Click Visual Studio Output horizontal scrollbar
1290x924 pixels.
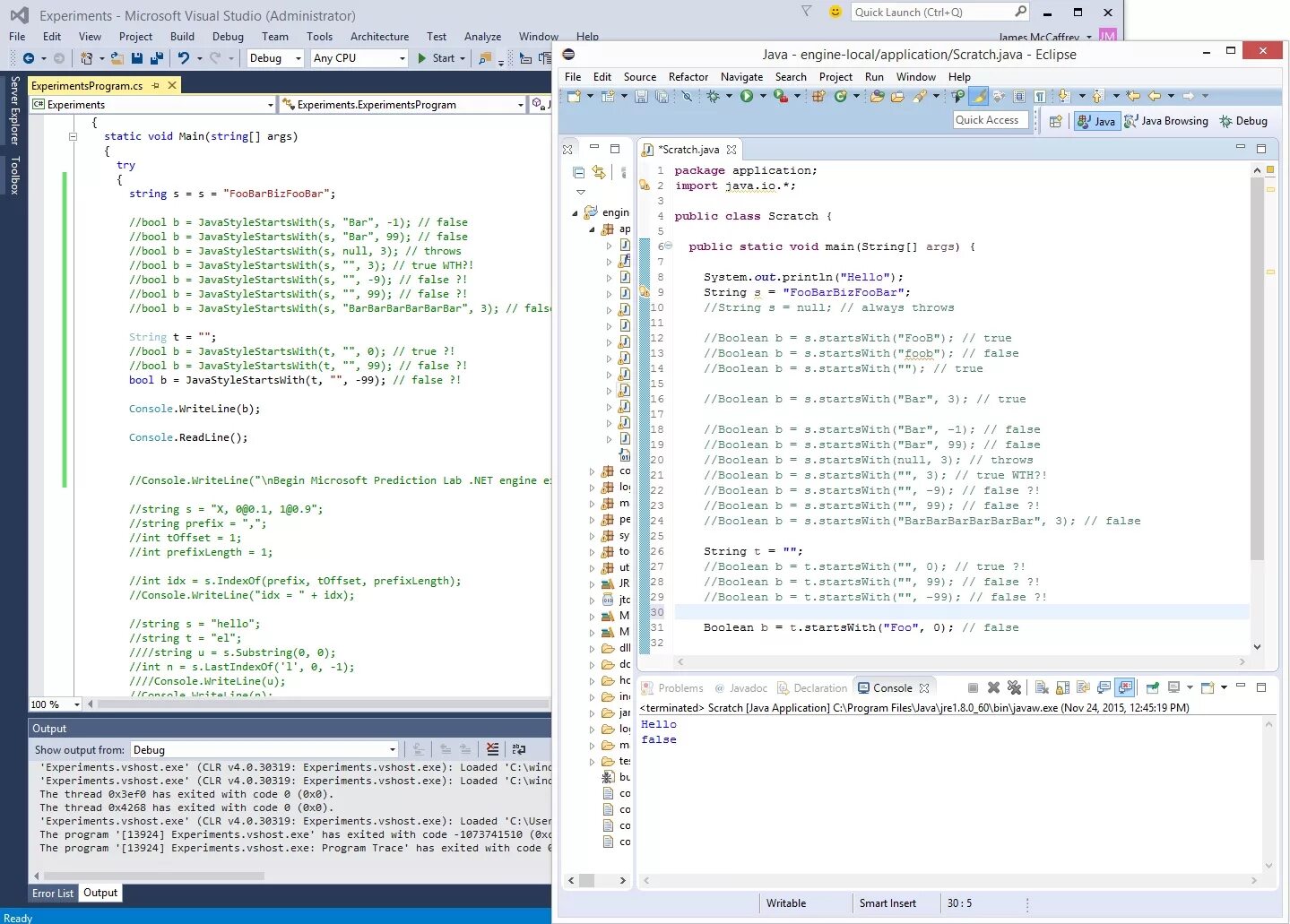click(154, 876)
